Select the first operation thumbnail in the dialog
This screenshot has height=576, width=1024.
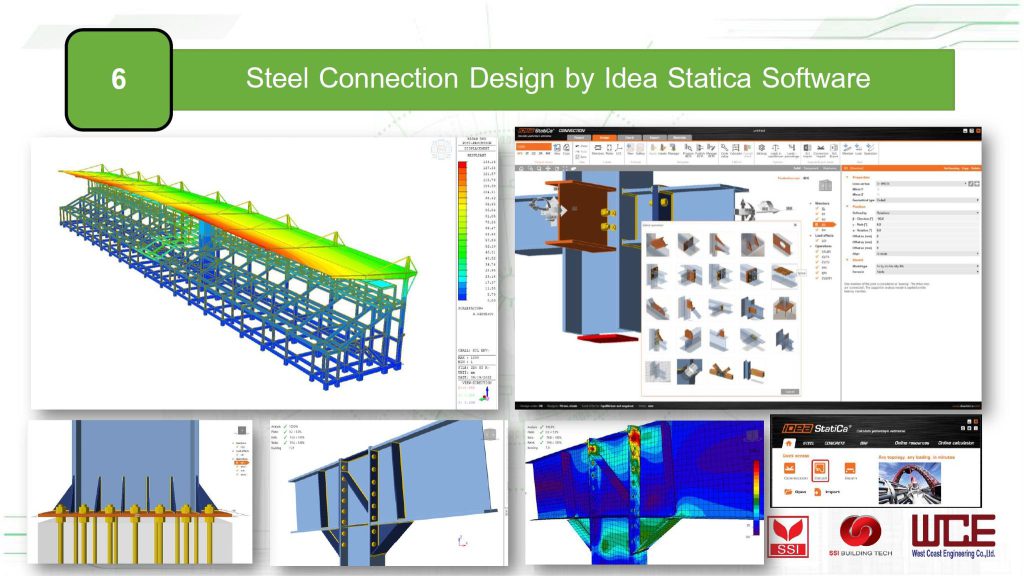point(655,245)
